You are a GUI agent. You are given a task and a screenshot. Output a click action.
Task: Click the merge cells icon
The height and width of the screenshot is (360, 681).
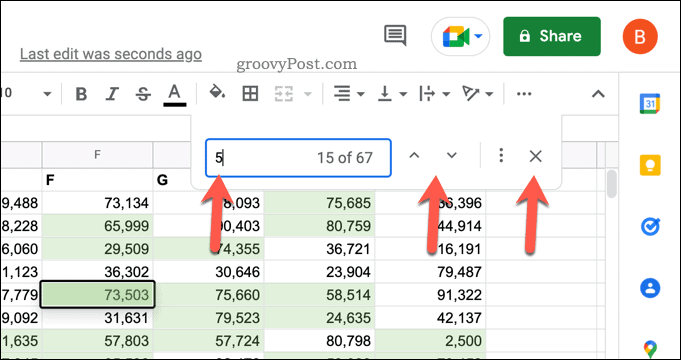[x=284, y=94]
